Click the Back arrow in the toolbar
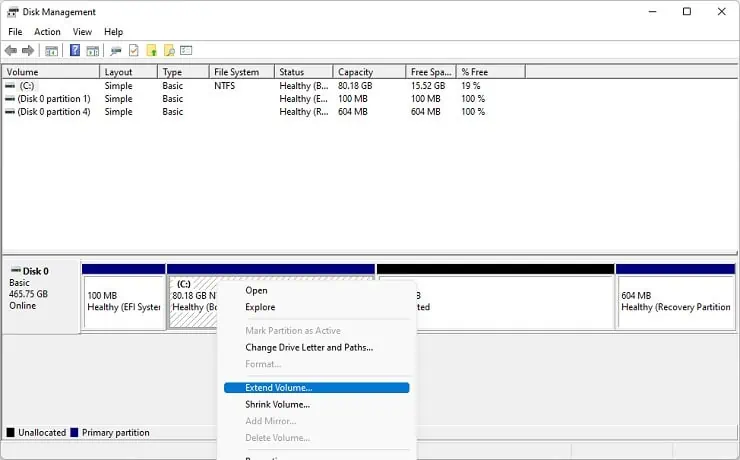This screenshot has width=740, height=460. click(x=11, y=51)
